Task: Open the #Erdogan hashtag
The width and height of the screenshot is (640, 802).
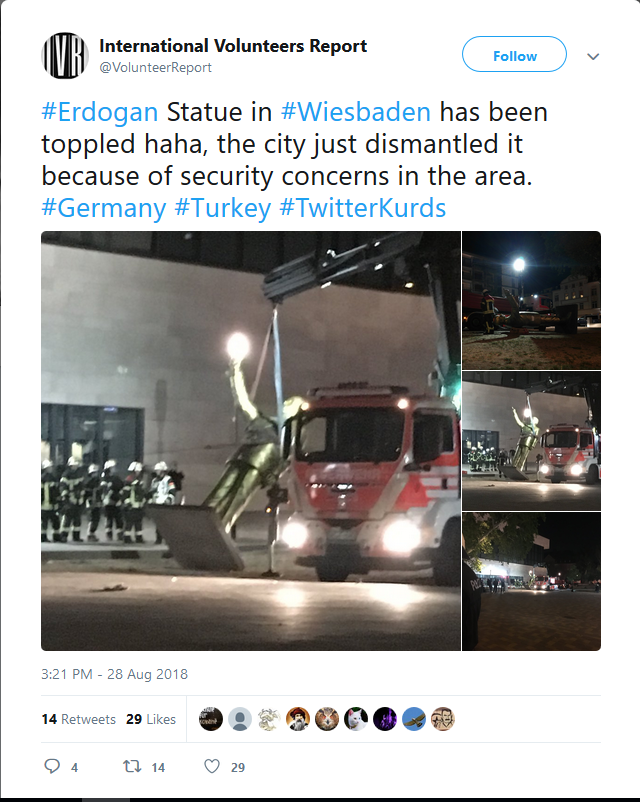Action: click(100, 112)
